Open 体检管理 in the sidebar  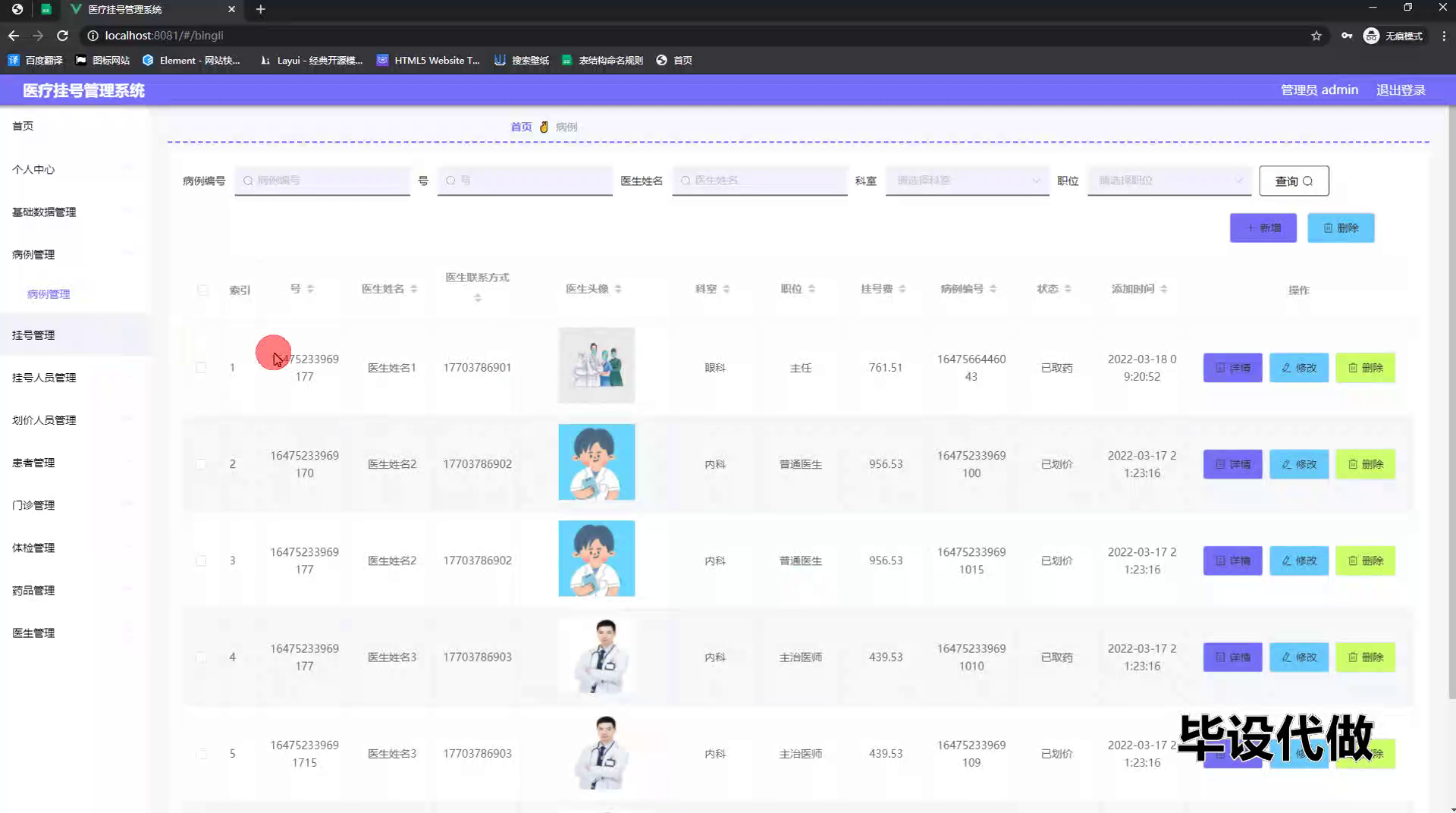[74, 547]
